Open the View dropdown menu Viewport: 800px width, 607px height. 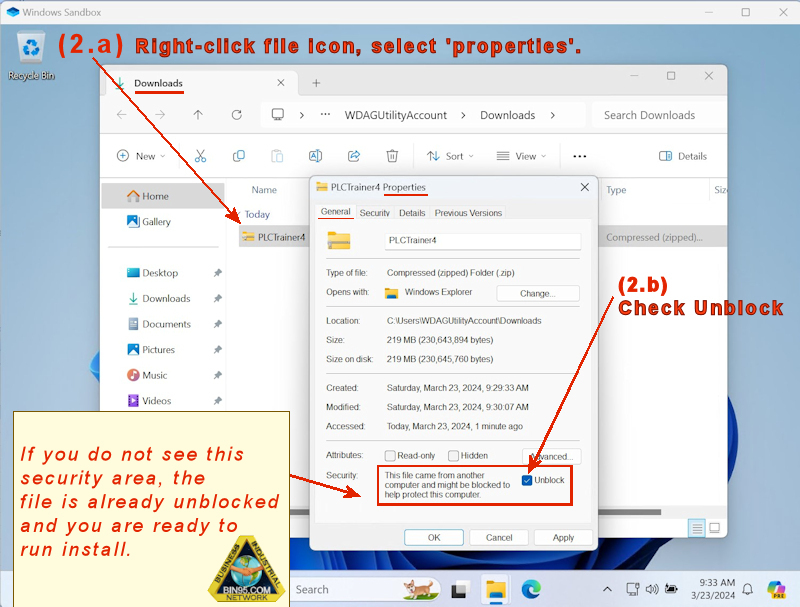click(x=521, y=156)
